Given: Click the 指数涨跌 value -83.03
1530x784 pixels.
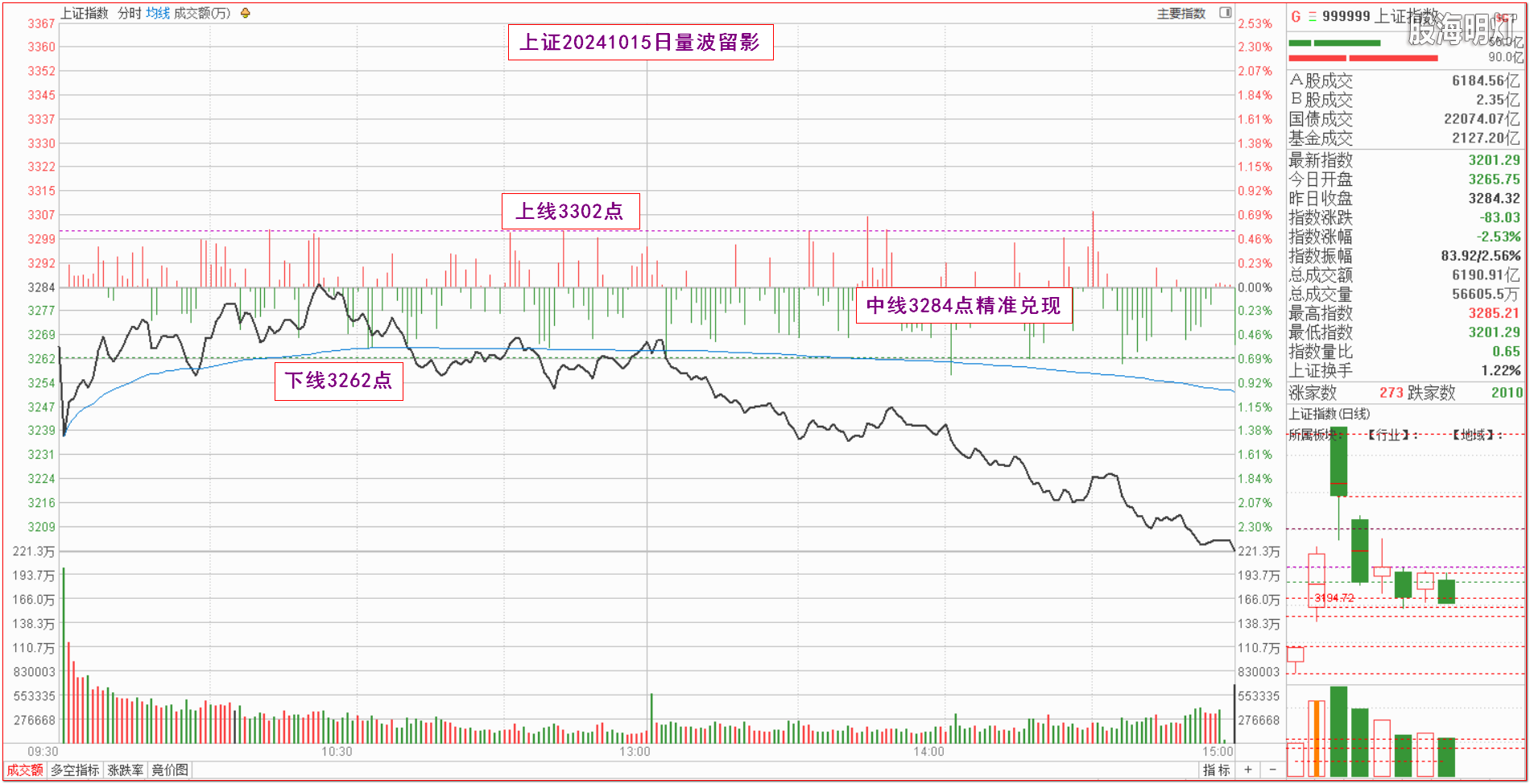Looking at the screenshot, I should coord(1499,217).
